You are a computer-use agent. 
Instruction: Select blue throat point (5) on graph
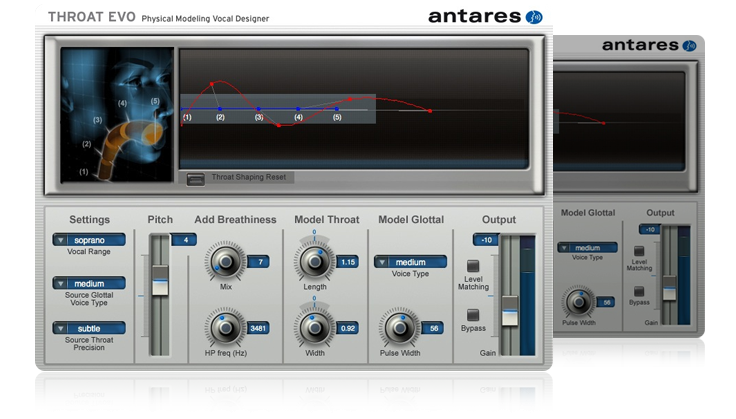337,109
